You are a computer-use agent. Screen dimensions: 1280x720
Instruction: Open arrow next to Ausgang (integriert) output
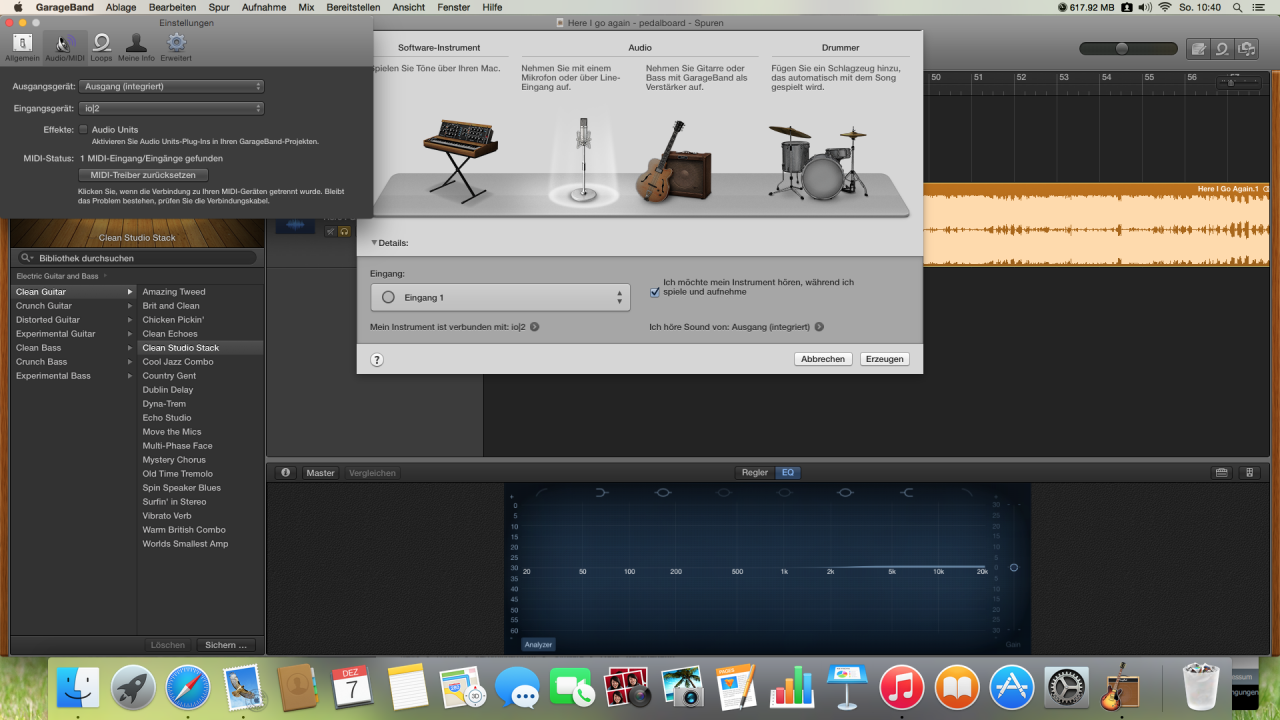pos(819,327)
